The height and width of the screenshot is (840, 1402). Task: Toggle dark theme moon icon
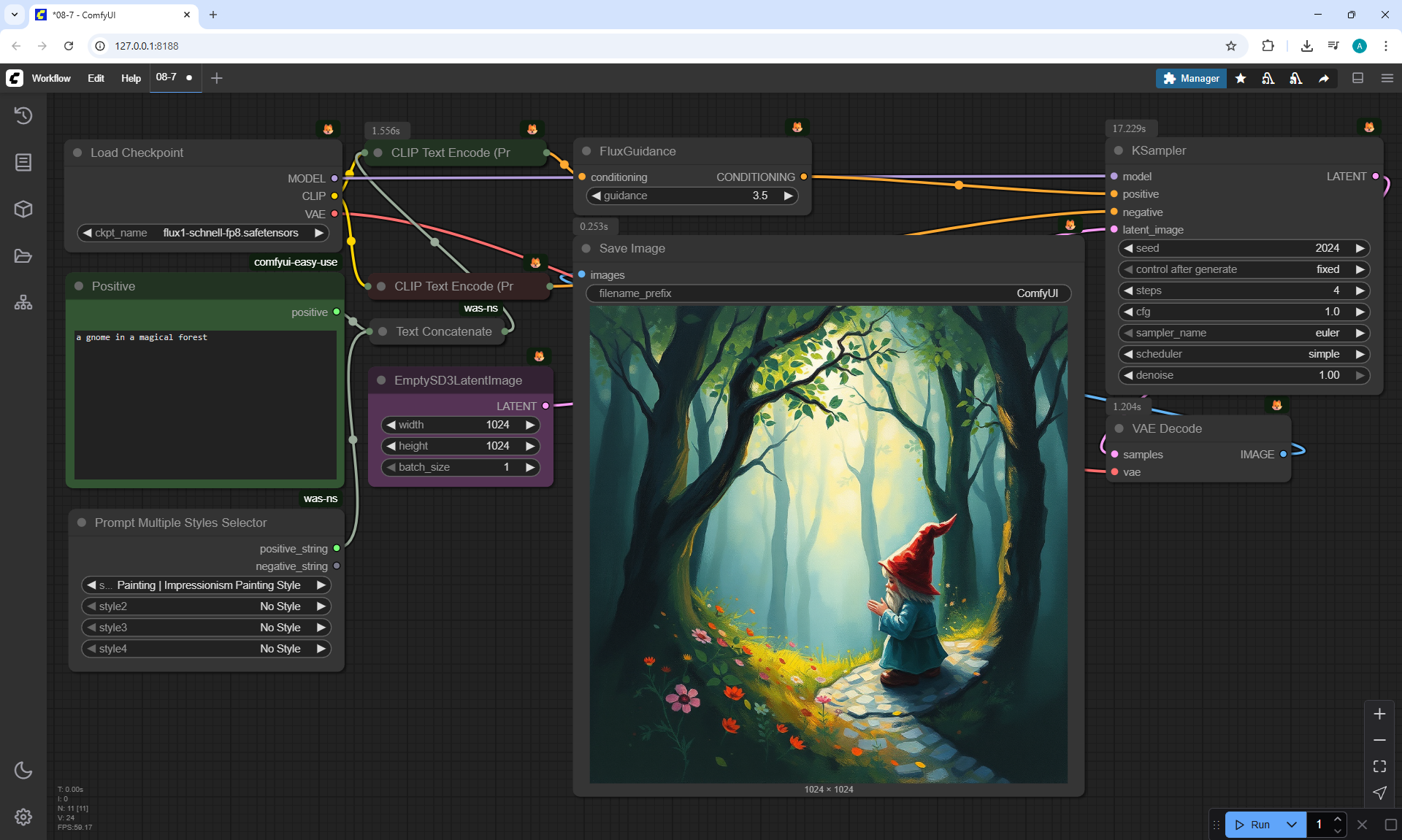23,770
